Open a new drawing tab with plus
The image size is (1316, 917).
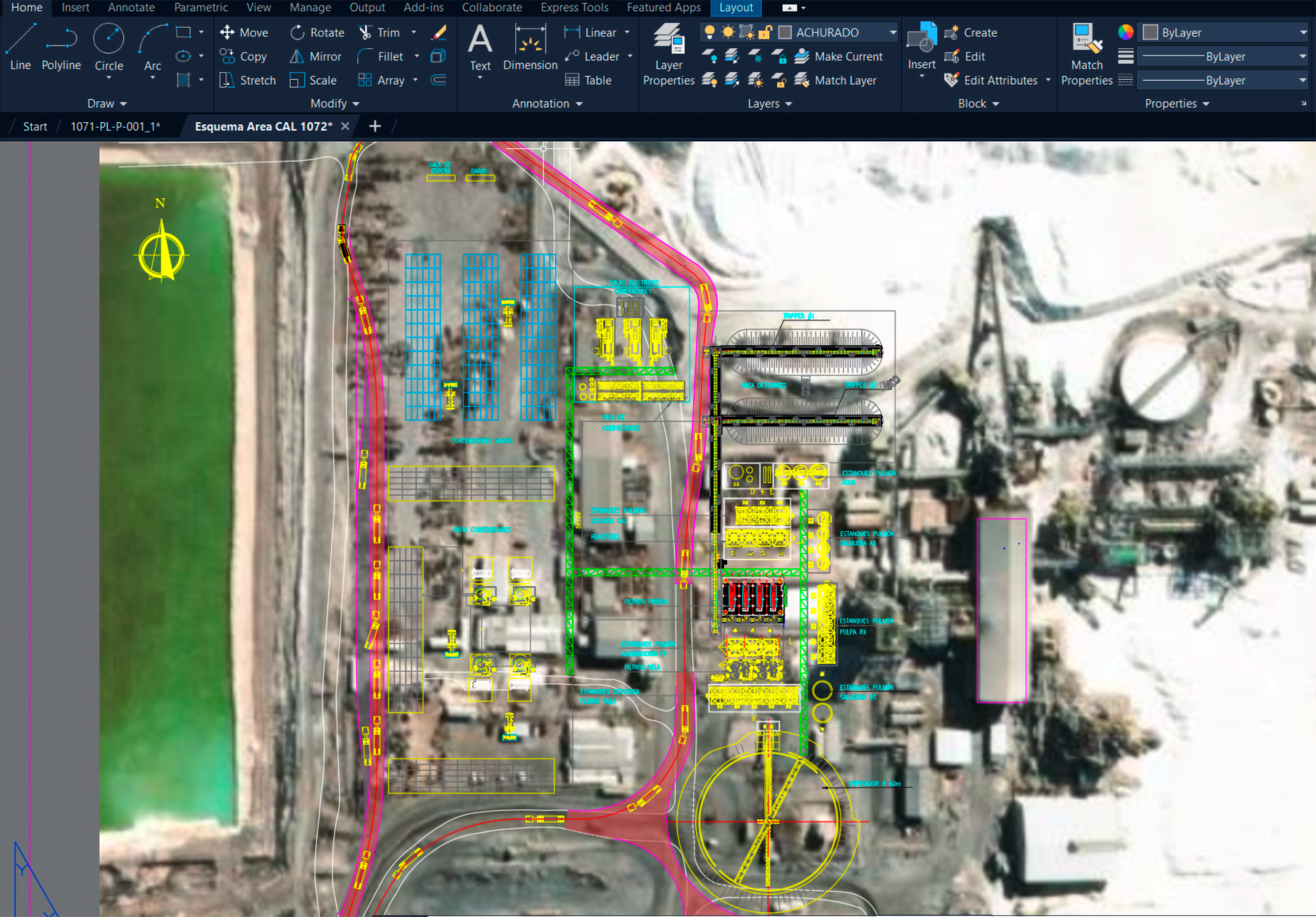[375, 127]
